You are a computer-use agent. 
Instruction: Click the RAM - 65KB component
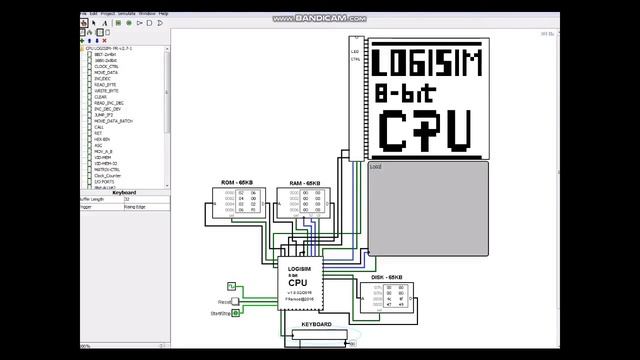coord(303,203)
